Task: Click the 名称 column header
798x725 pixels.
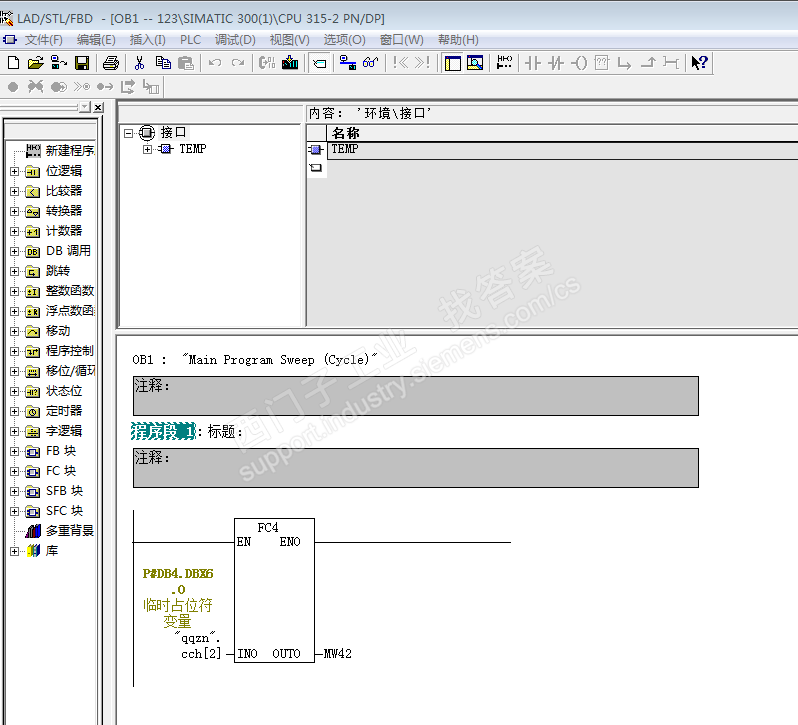Action: click(346, 133)
